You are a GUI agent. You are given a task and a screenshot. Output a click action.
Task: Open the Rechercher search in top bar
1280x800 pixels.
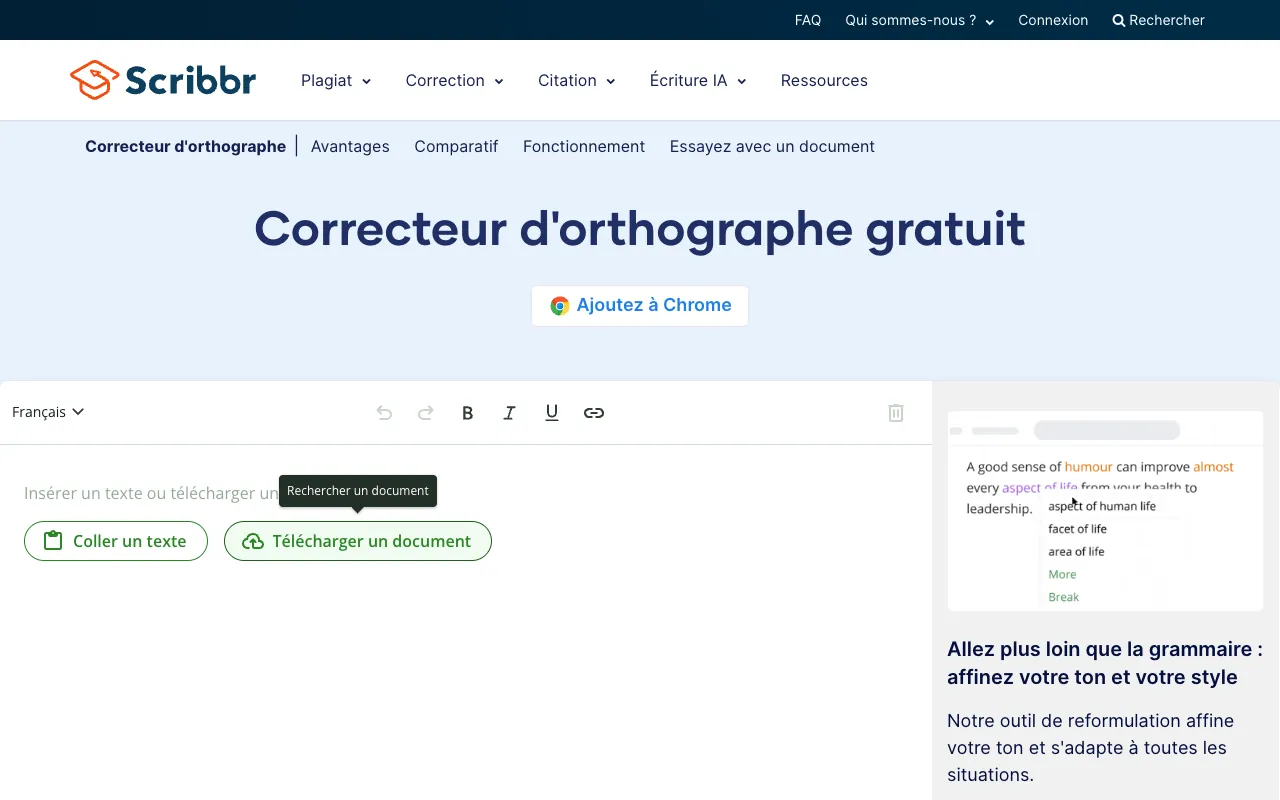point(1158,20)
